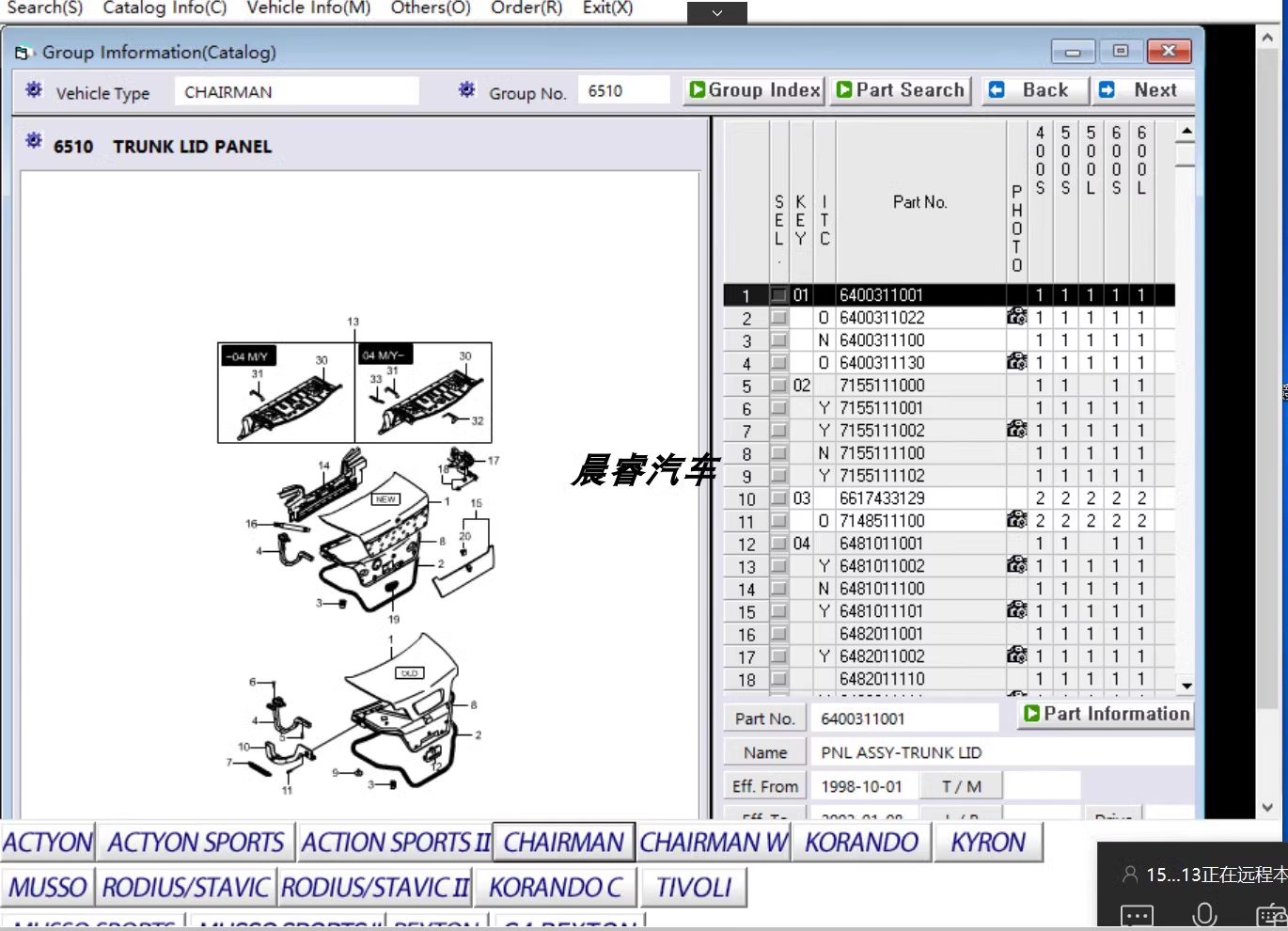Viewport: 1288px width, 931px height.
Task: Show photo for part 6482011002
Action: click(x=1016, y=655)
